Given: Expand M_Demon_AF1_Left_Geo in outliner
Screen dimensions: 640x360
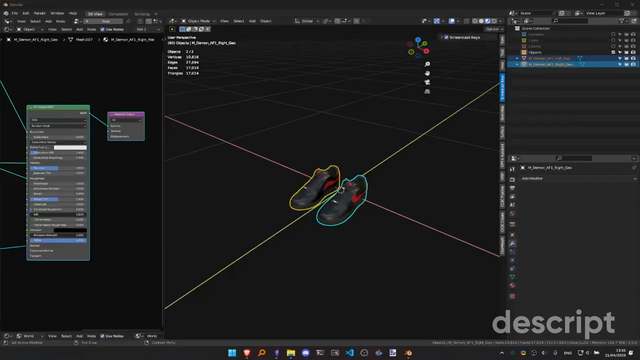Looking at the screenshot, I should point(517,58).
